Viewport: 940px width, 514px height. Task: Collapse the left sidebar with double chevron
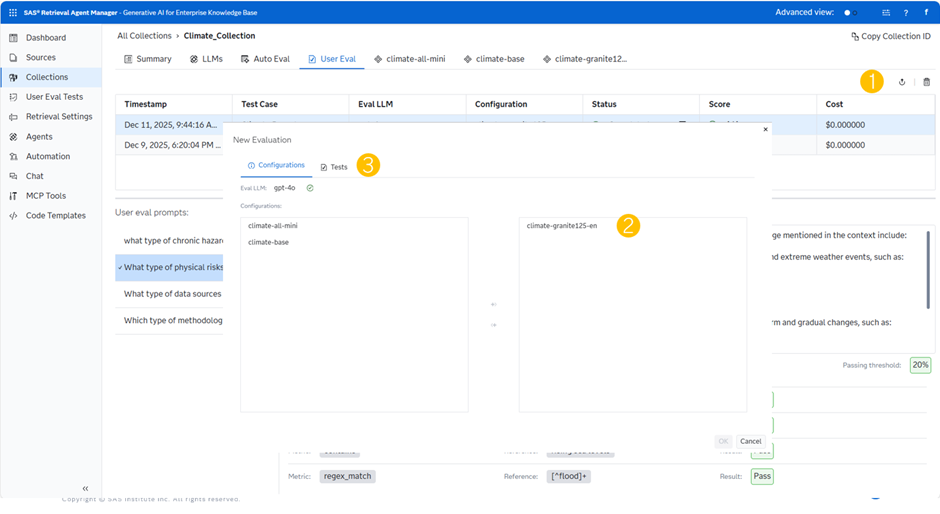(85, 488)
